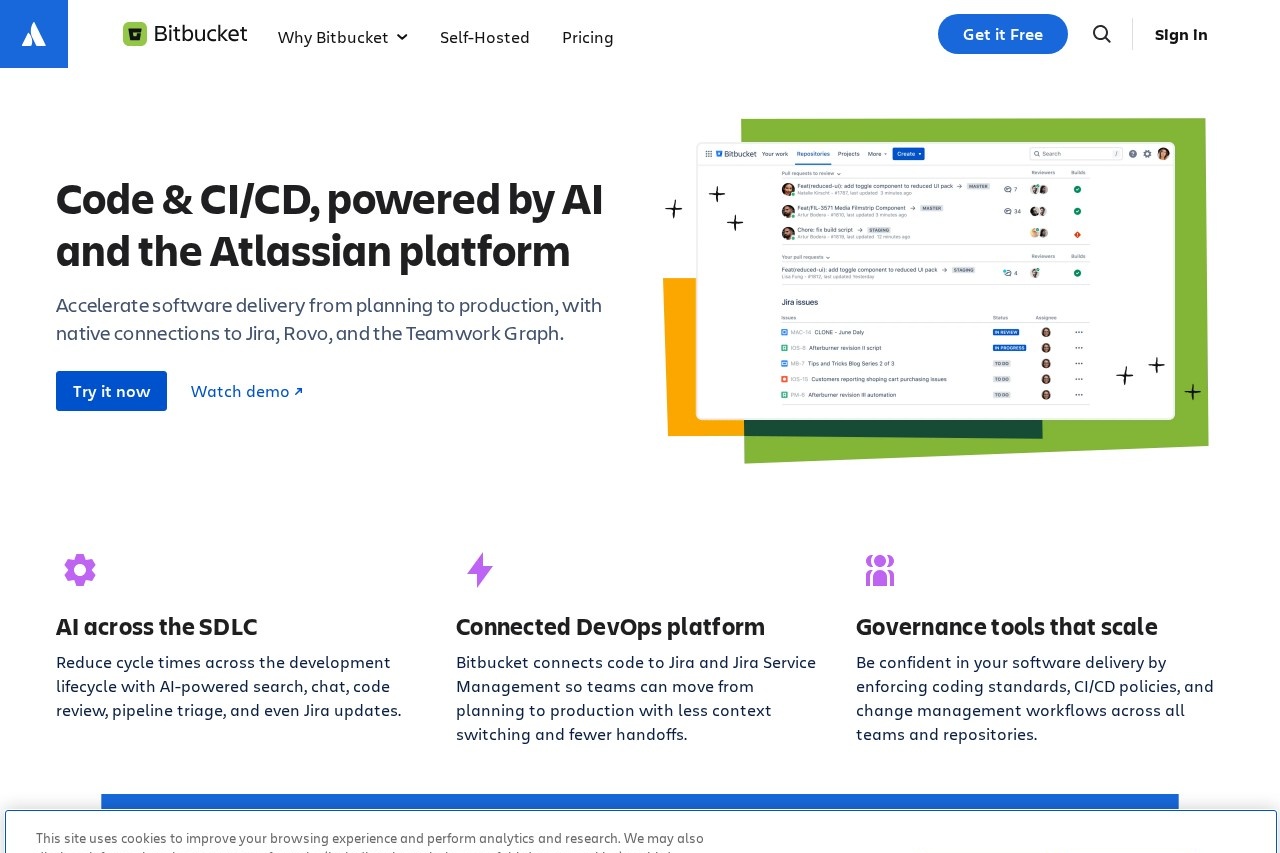1280x853 pixels.
Task: Expand the Why Bitbucket dropdown
Action: 343,37
